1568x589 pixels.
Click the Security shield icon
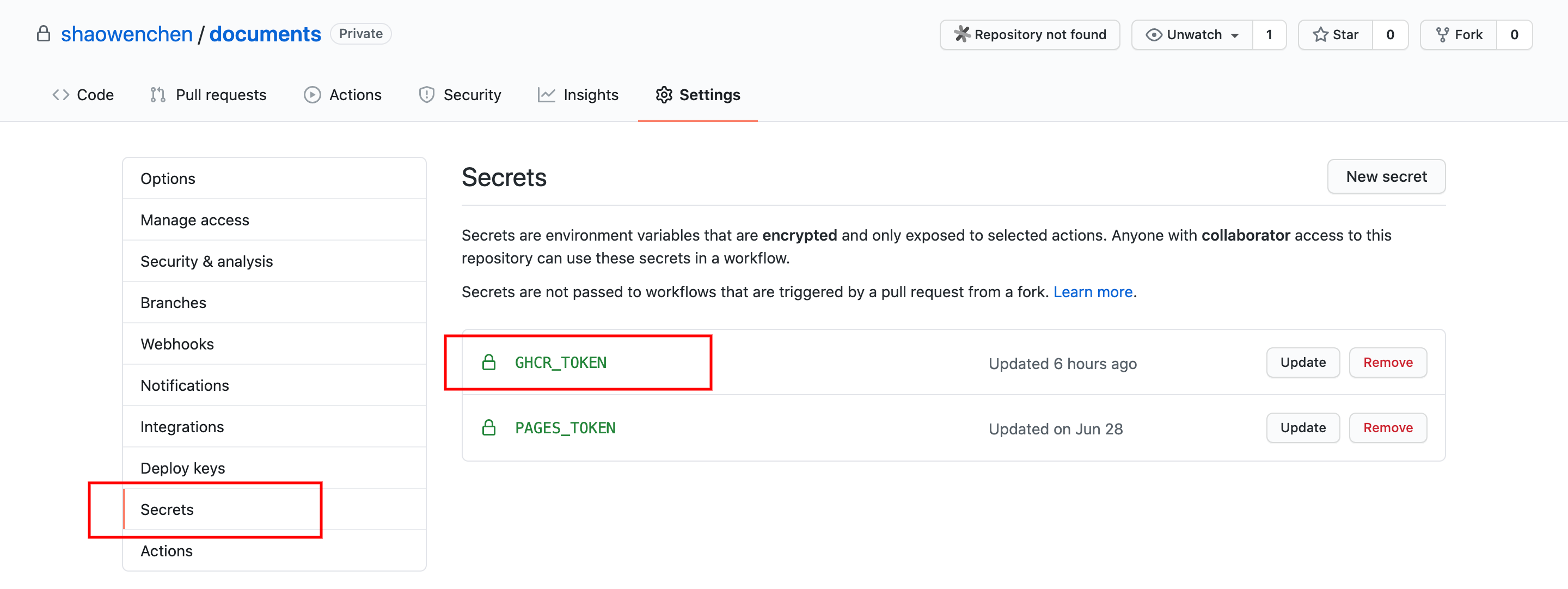coord(427,95)
